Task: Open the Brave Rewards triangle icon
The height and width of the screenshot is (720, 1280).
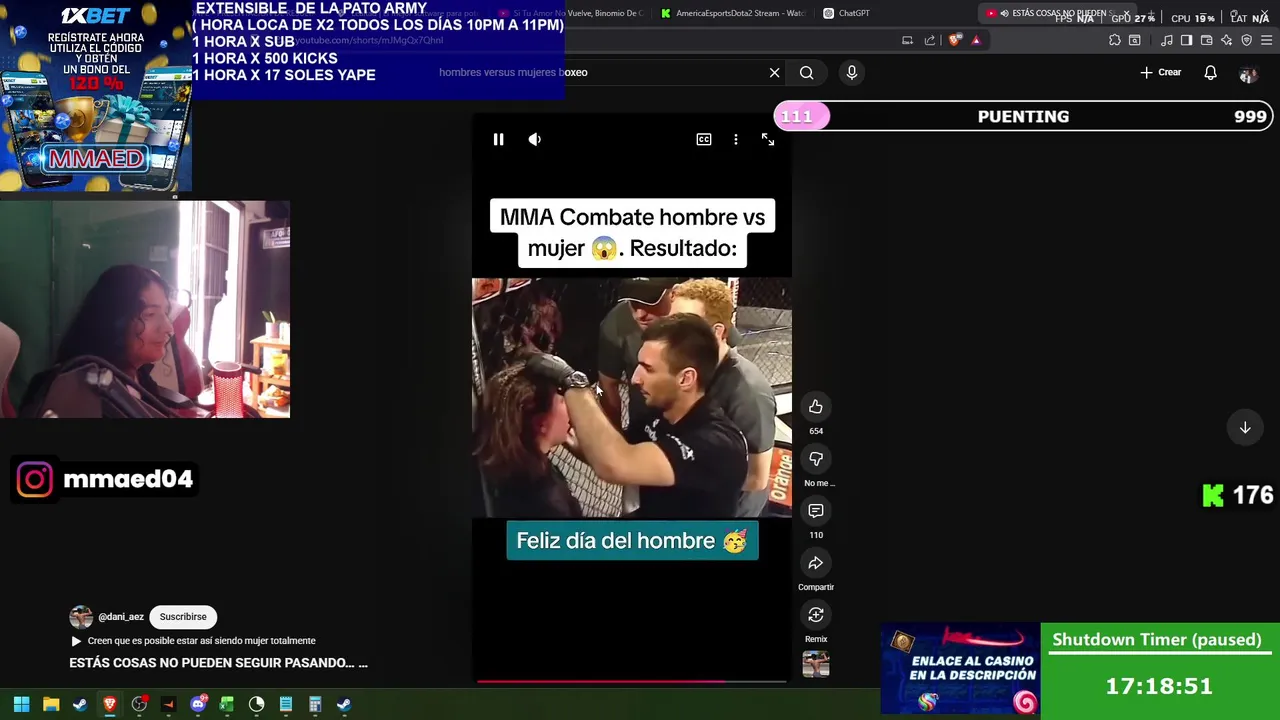Action: point(976,41)
